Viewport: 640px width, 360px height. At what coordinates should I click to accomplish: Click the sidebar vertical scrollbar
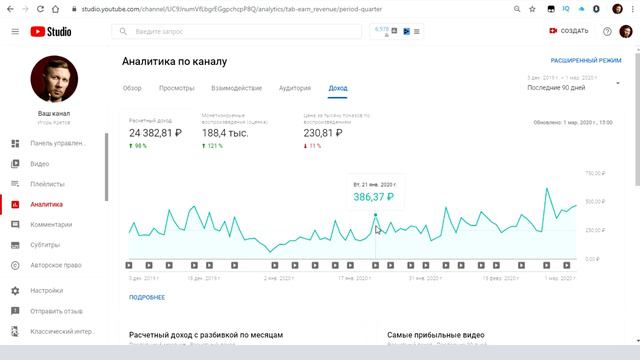tap(107, 167)
